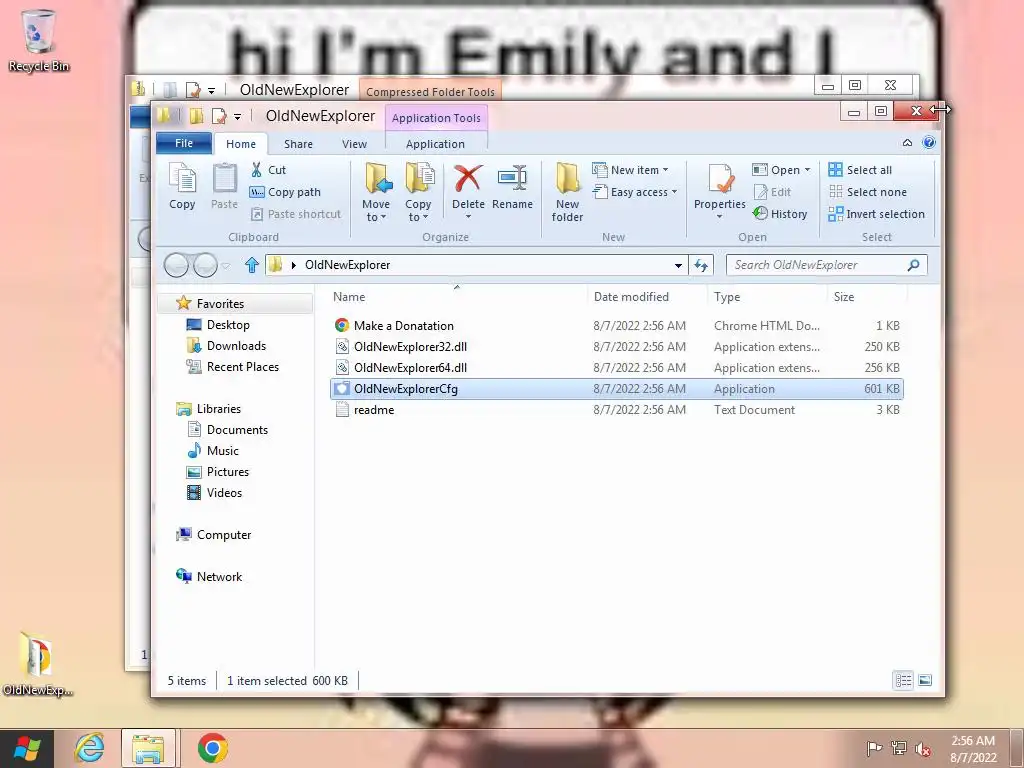Click Select all in the ribbon
The image size is (1024, 768).
pos(860,170)
